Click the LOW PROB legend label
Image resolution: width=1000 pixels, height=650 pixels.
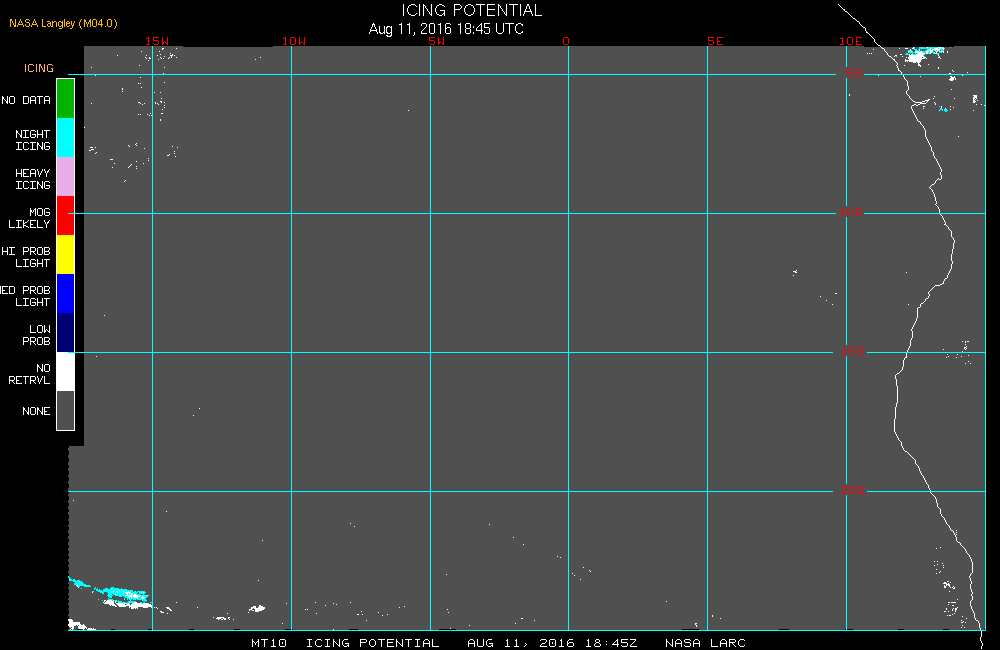[x=36, y=335]
